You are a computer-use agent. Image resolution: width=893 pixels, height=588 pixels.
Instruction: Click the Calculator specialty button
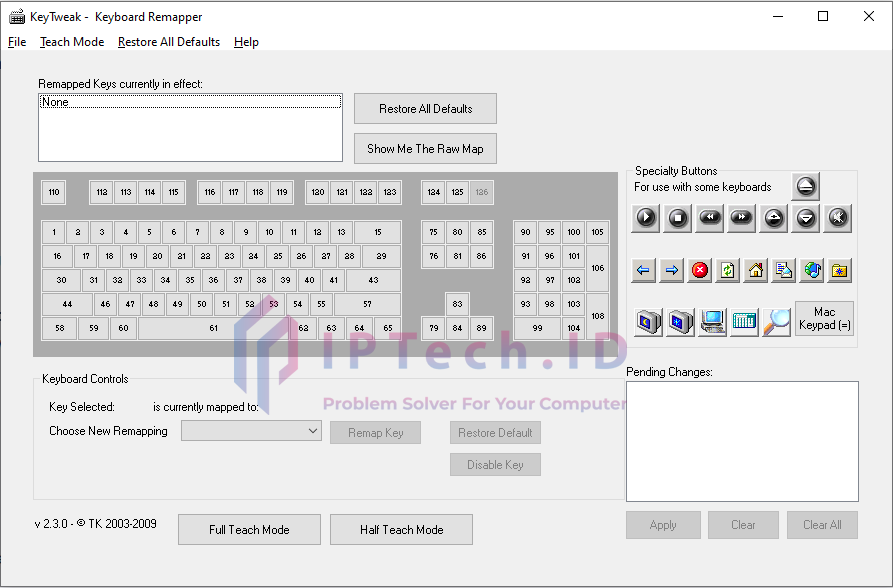tap(744, 322)
